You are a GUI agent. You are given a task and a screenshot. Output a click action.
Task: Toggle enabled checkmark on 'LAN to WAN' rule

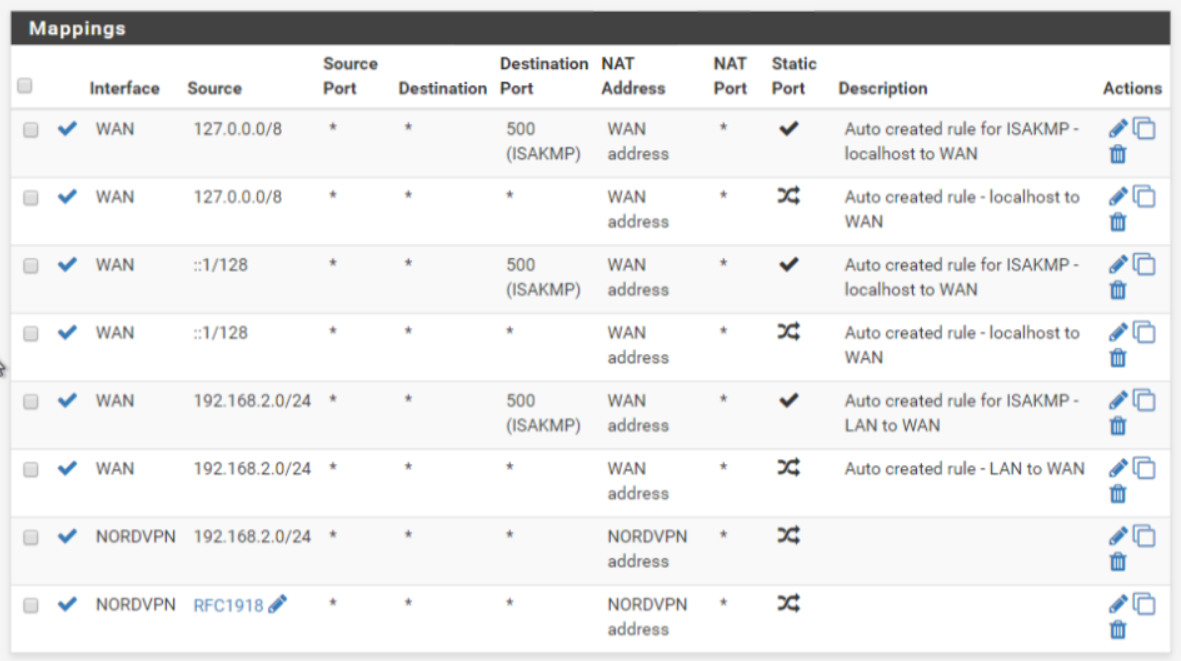coord(67,468)
